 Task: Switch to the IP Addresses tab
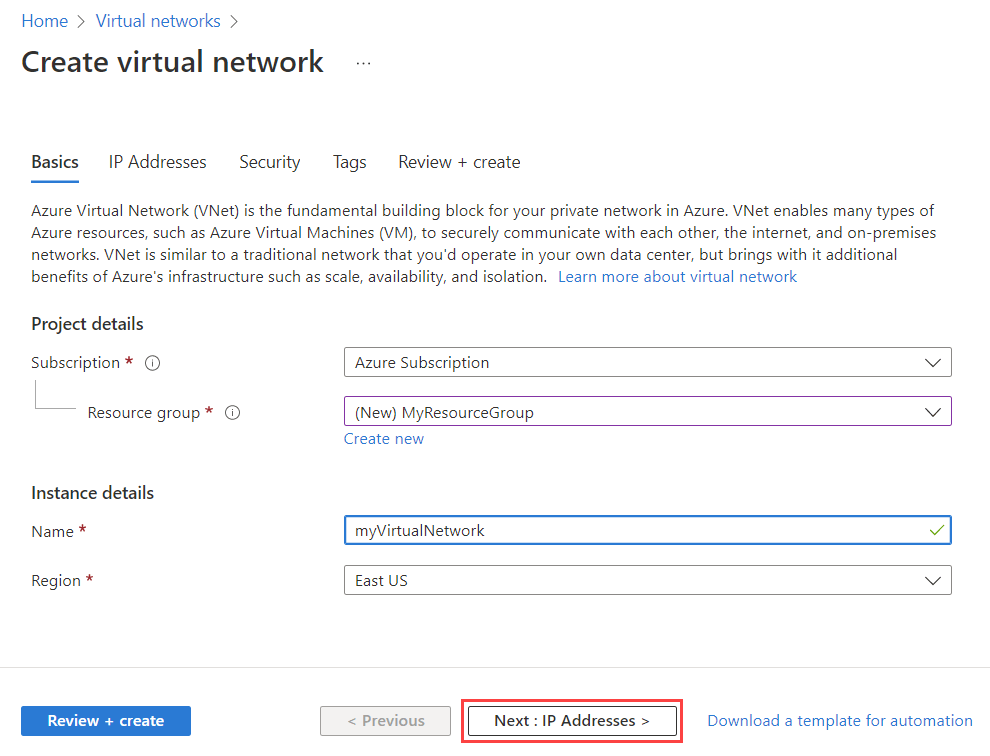coord(157,162)
